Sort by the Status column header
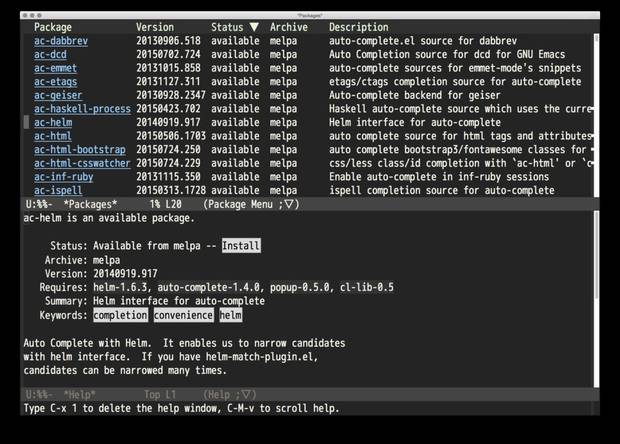The width and height of the screenshot is (620, 444). pyautogui.click(x=227, y=27)
